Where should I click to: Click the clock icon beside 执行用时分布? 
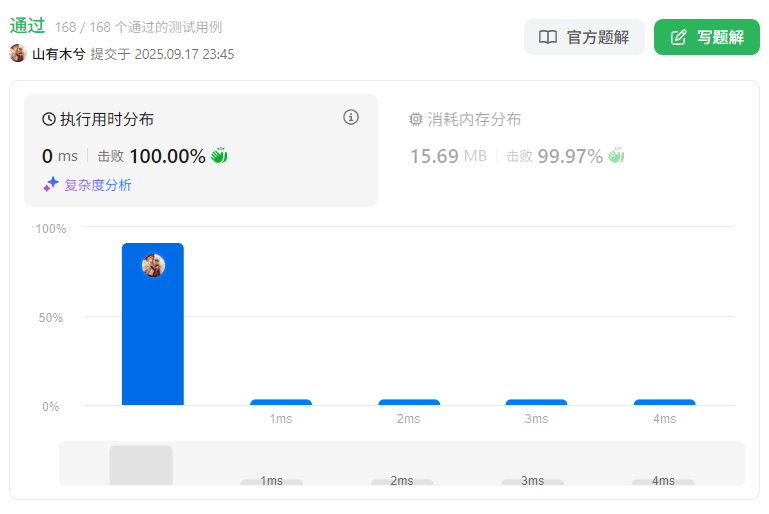pos(49,119)
